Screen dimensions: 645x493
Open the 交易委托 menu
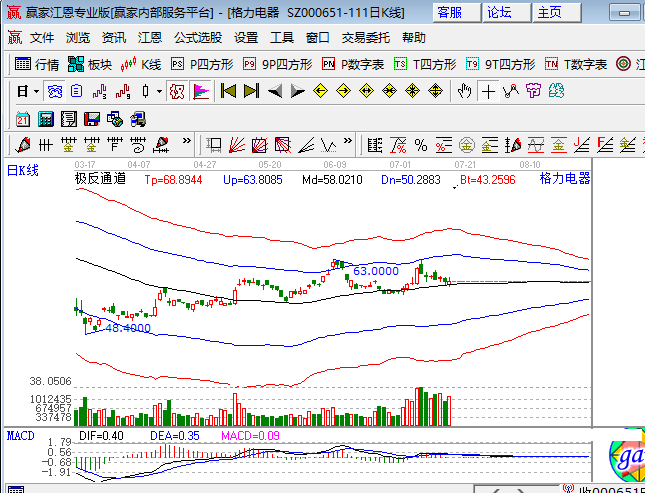366,38
